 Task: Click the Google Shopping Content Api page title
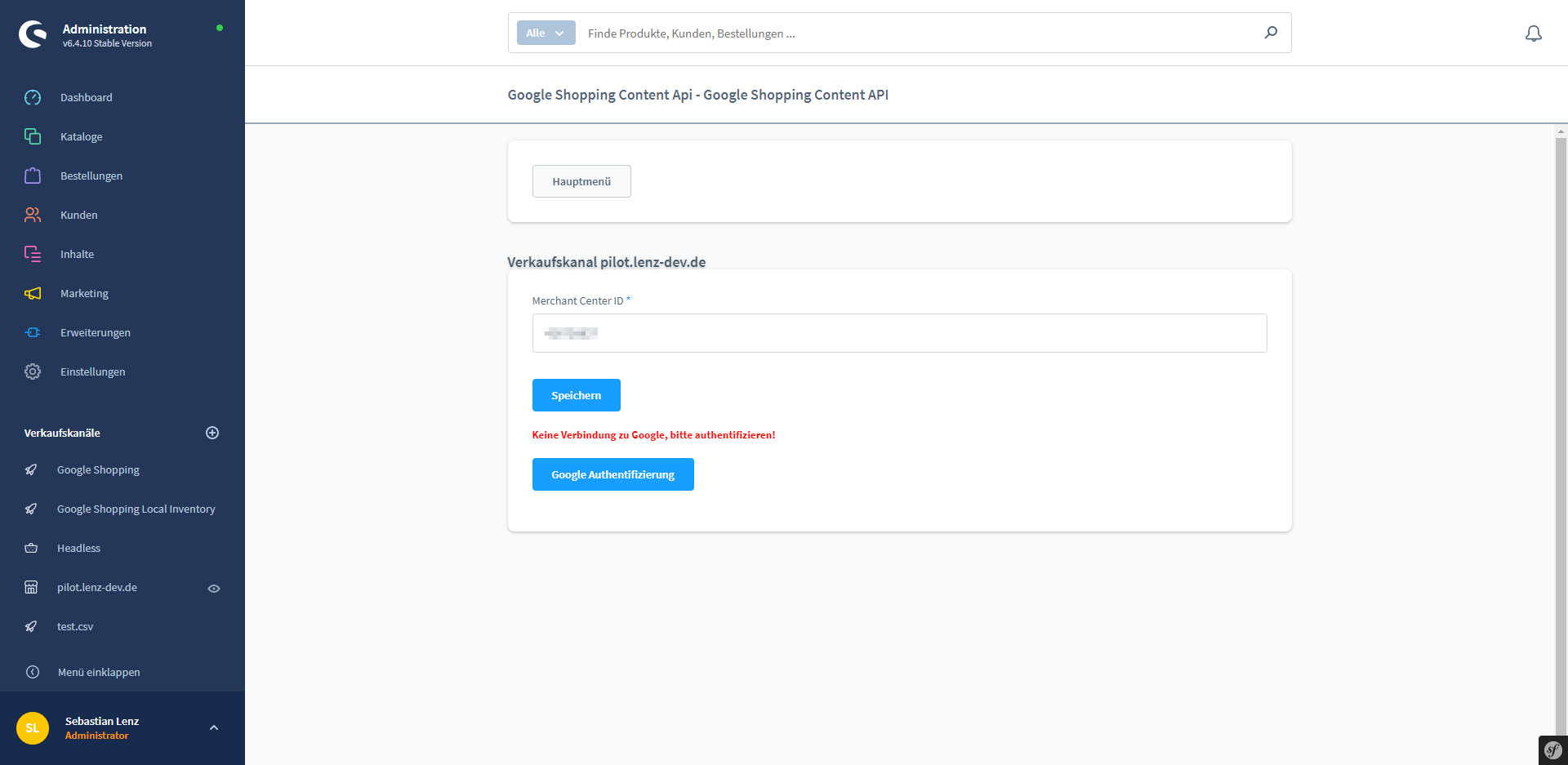[x=697, y=95]
